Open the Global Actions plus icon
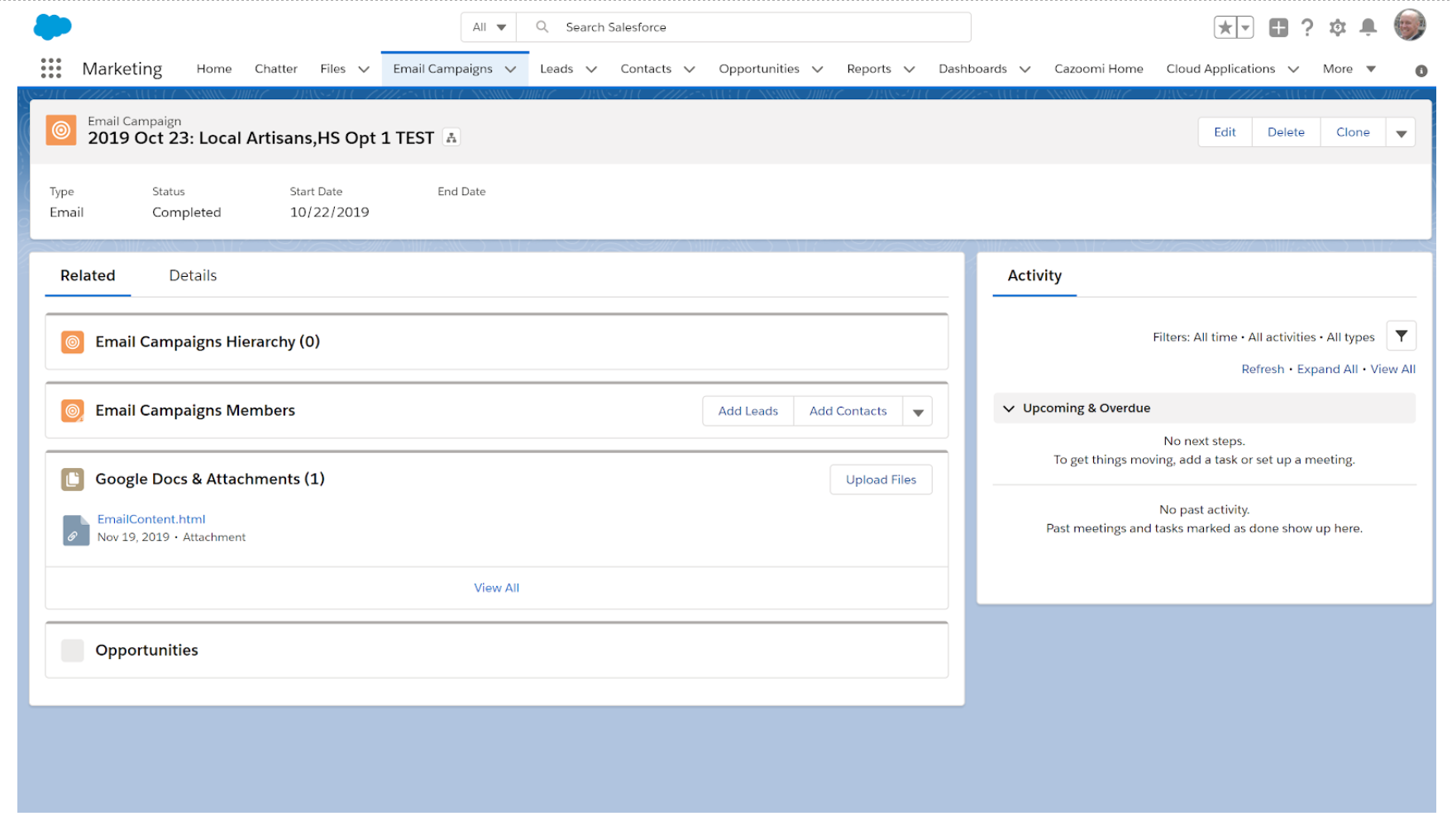This screenshot has width=1452, height=840. pos(1278,27)
